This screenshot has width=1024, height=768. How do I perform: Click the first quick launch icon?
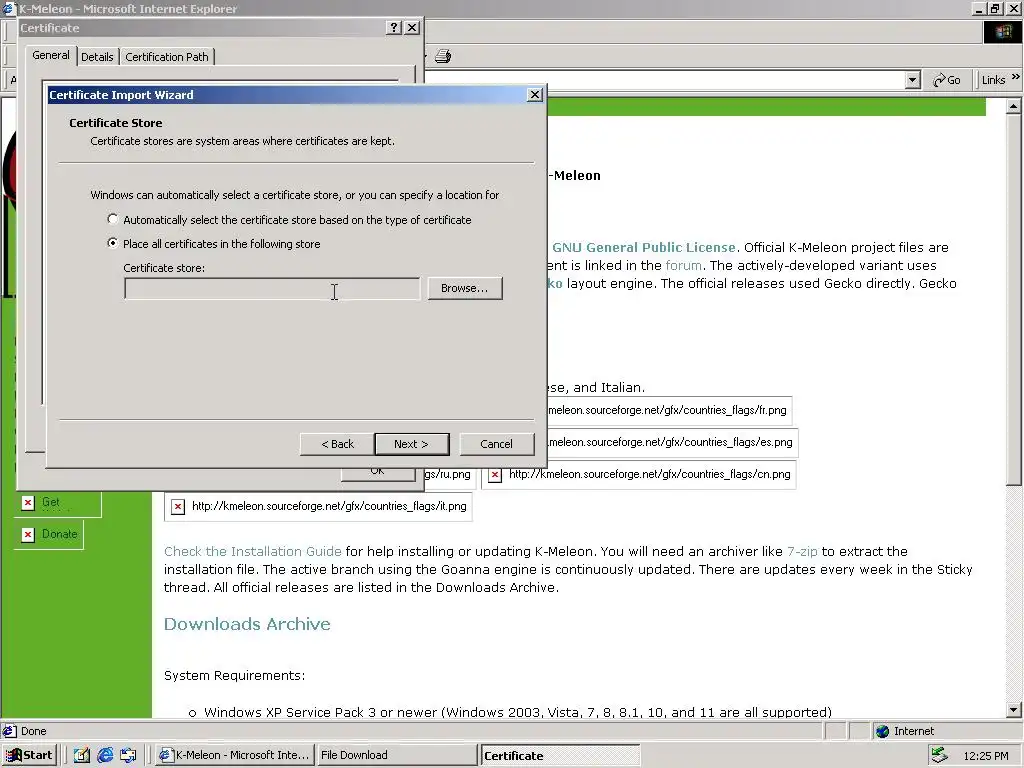coord(81,755)
